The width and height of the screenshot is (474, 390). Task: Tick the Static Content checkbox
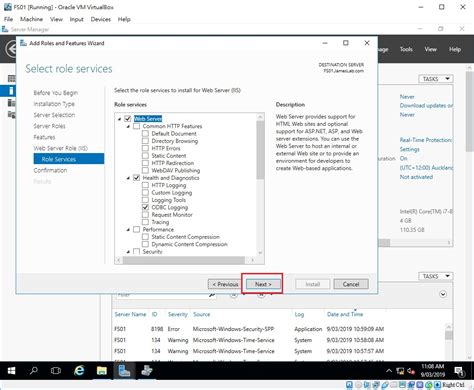145,156
